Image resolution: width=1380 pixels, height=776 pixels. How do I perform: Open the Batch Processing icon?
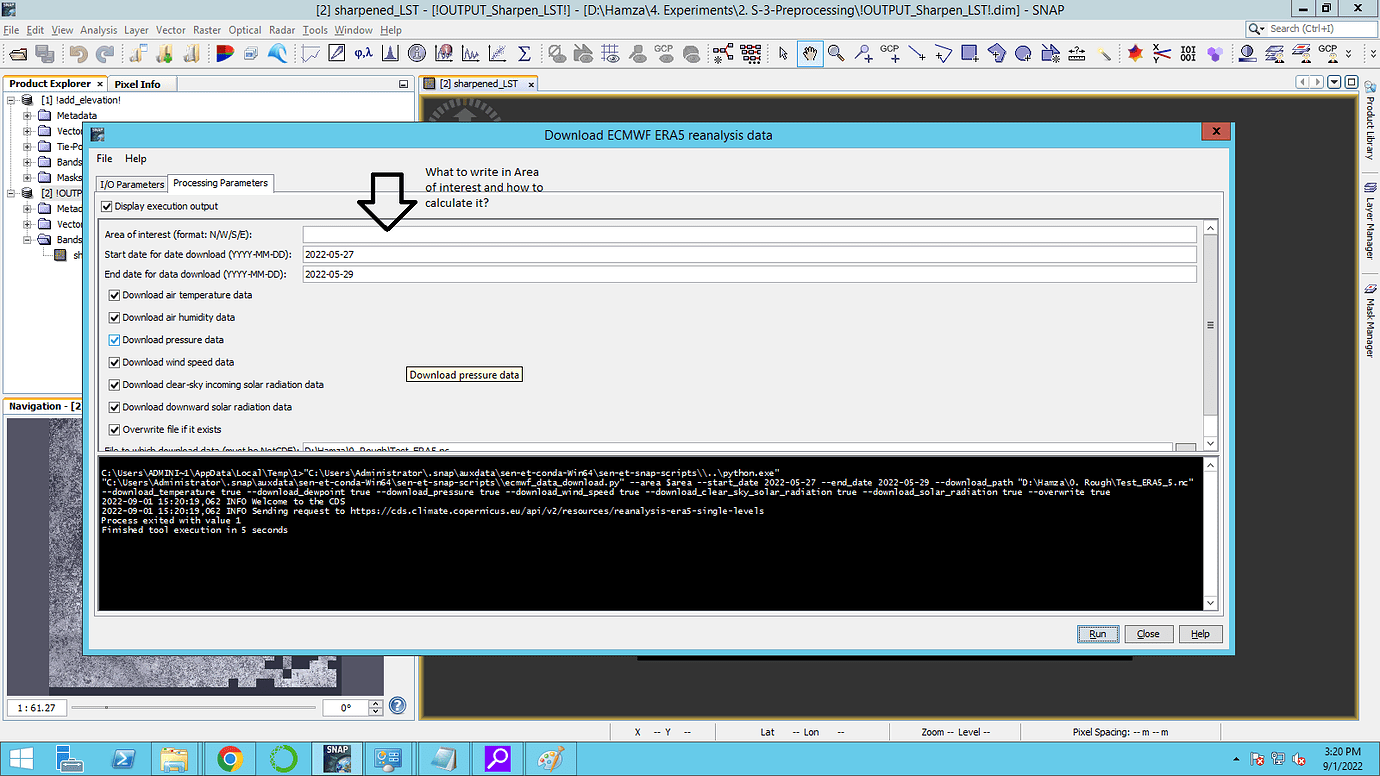751,54
